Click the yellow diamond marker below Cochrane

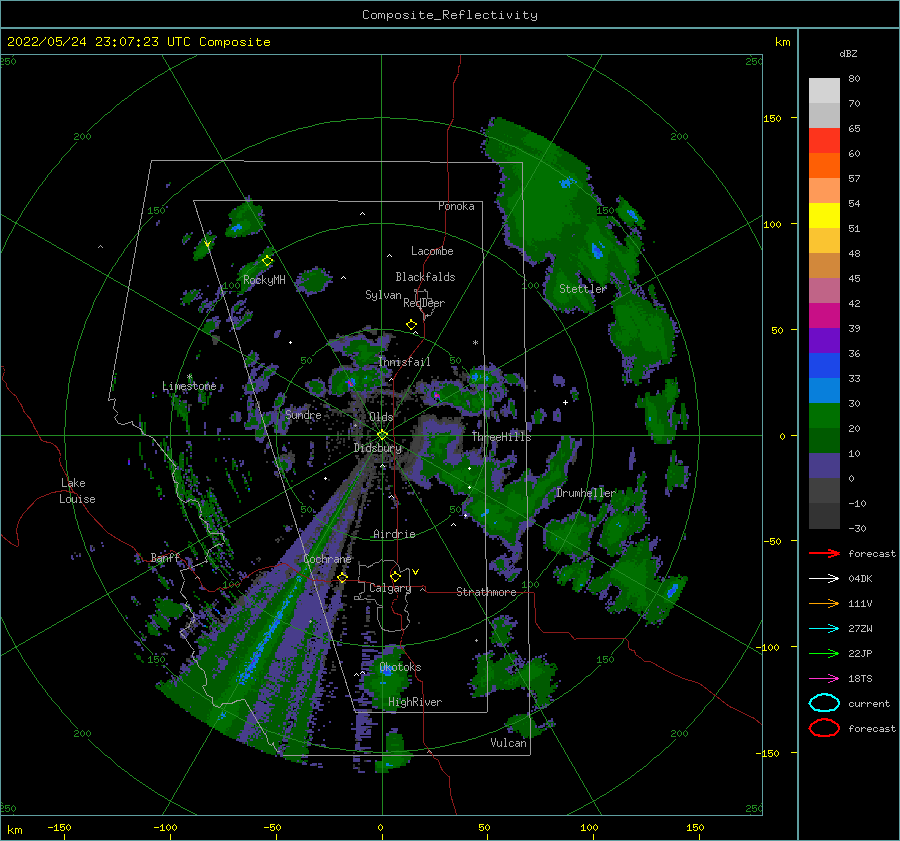click(343, 577)
